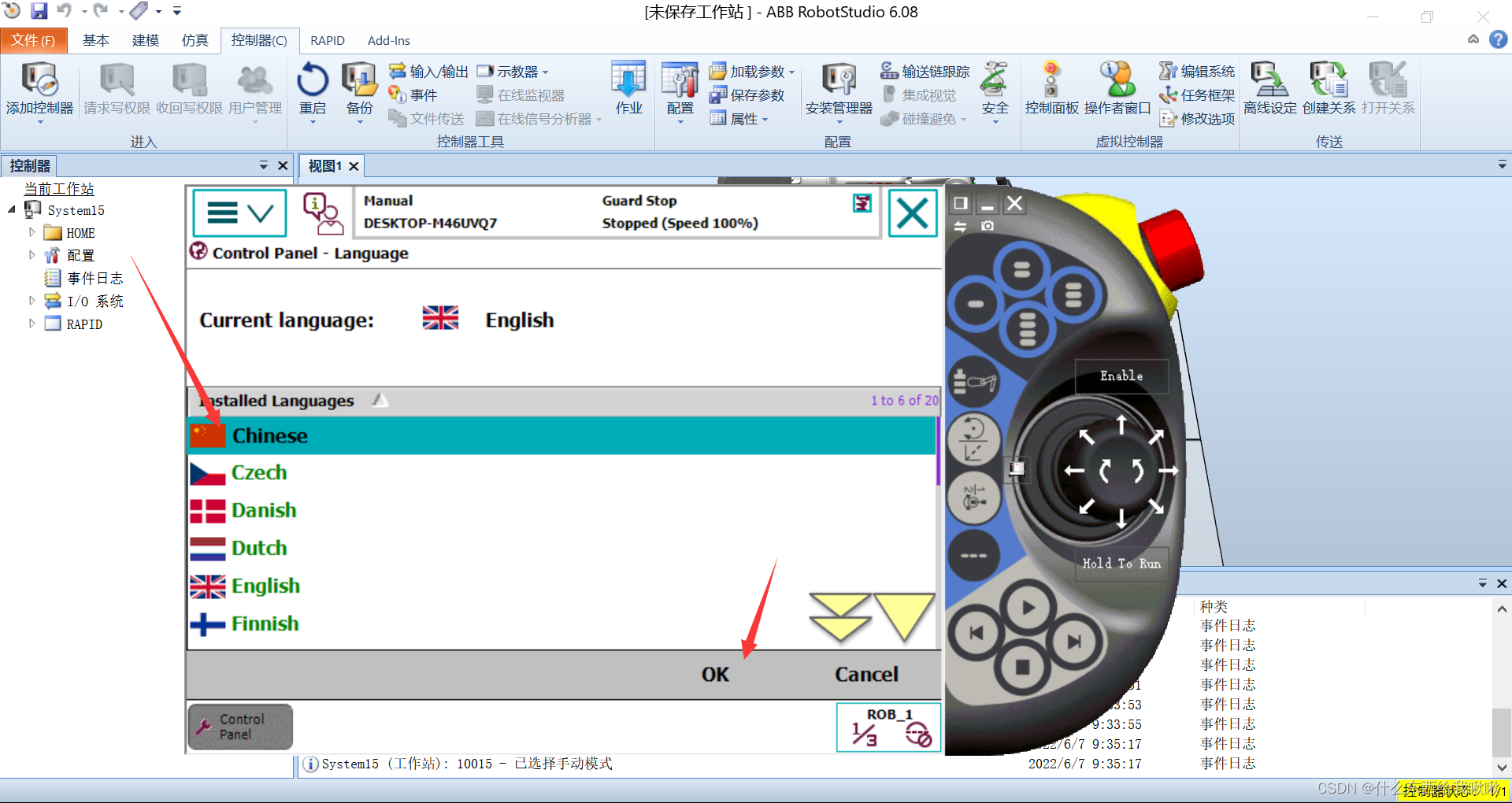Click the 视图1 view tab
The width and height of the screenshot is (1512, 803).
(325, 166)
